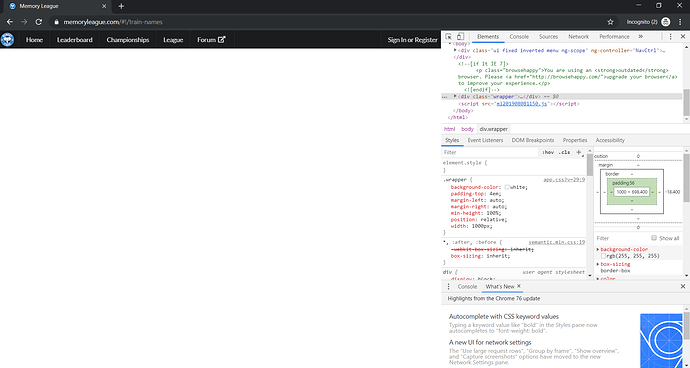The width and height of the screenshot is (690, 368).
Task: Go to Home in site navigation
Action: 34,40
